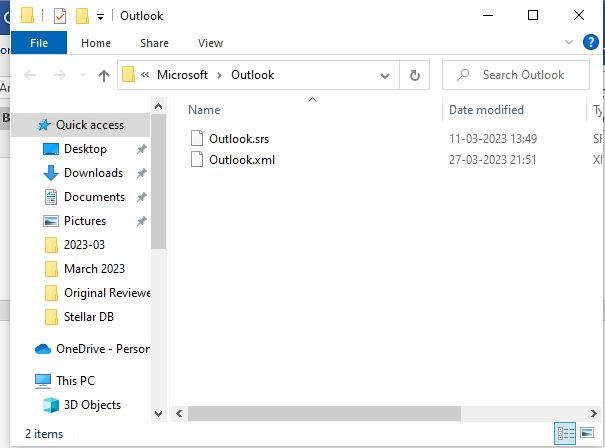Go up one folder level

[103, 75]
